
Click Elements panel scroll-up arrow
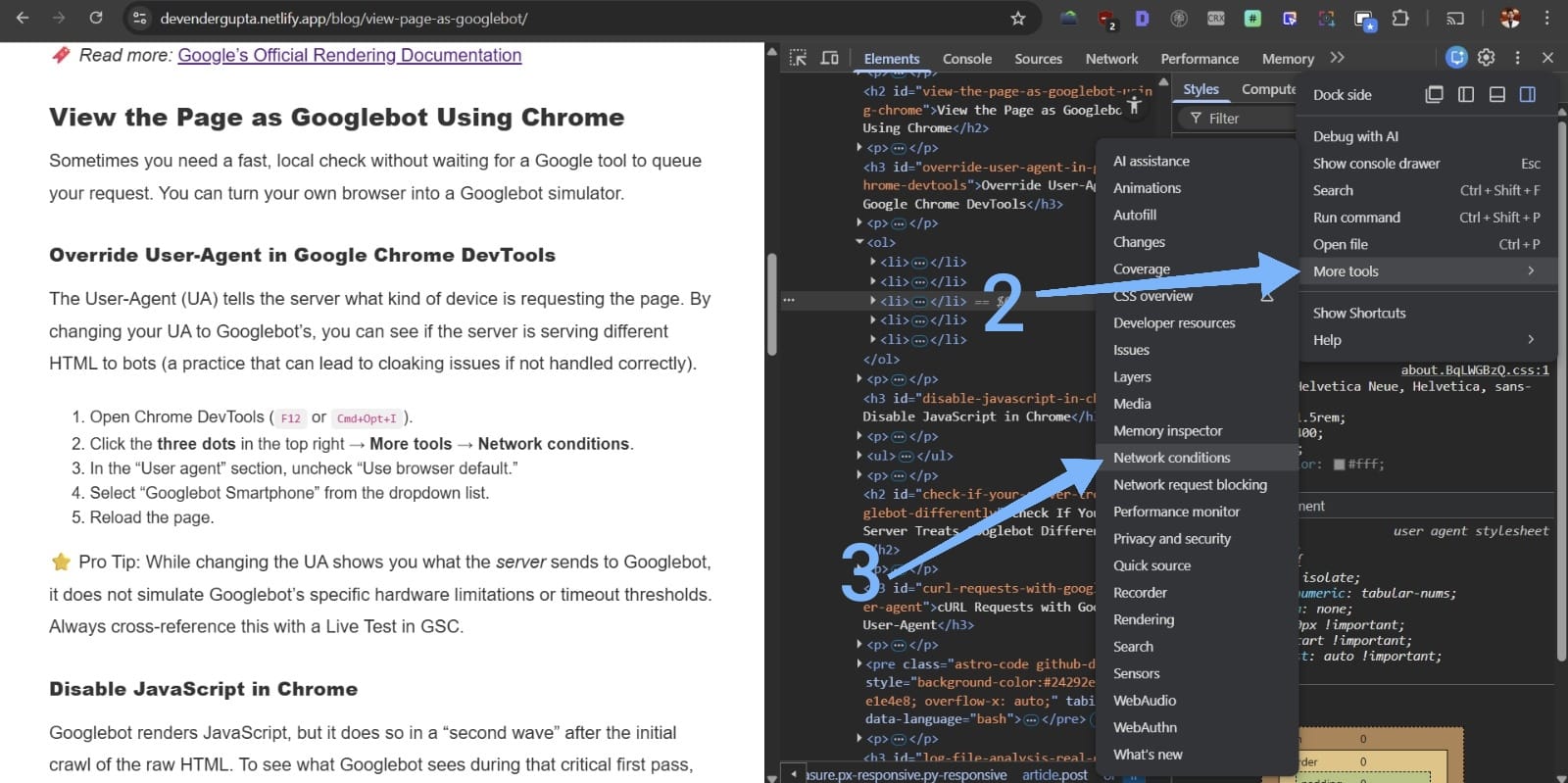(1164, 82)
